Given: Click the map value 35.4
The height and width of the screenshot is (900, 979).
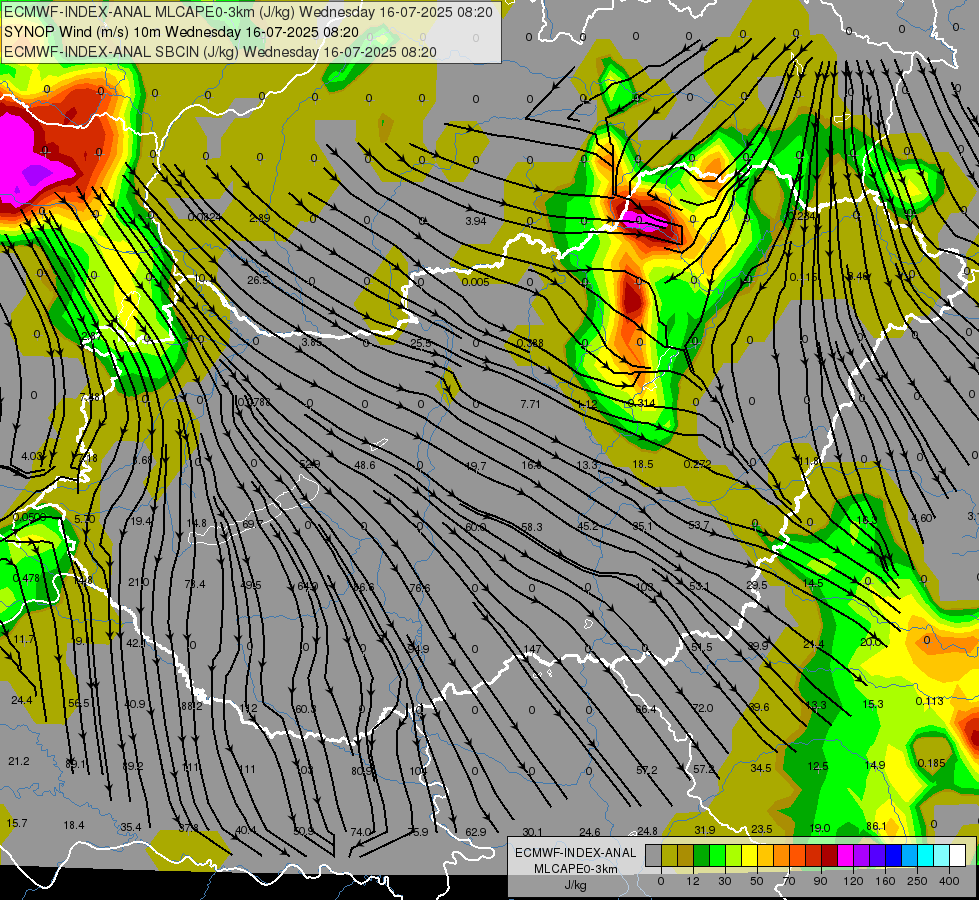Looking at the screenshot, I should 130,827.
